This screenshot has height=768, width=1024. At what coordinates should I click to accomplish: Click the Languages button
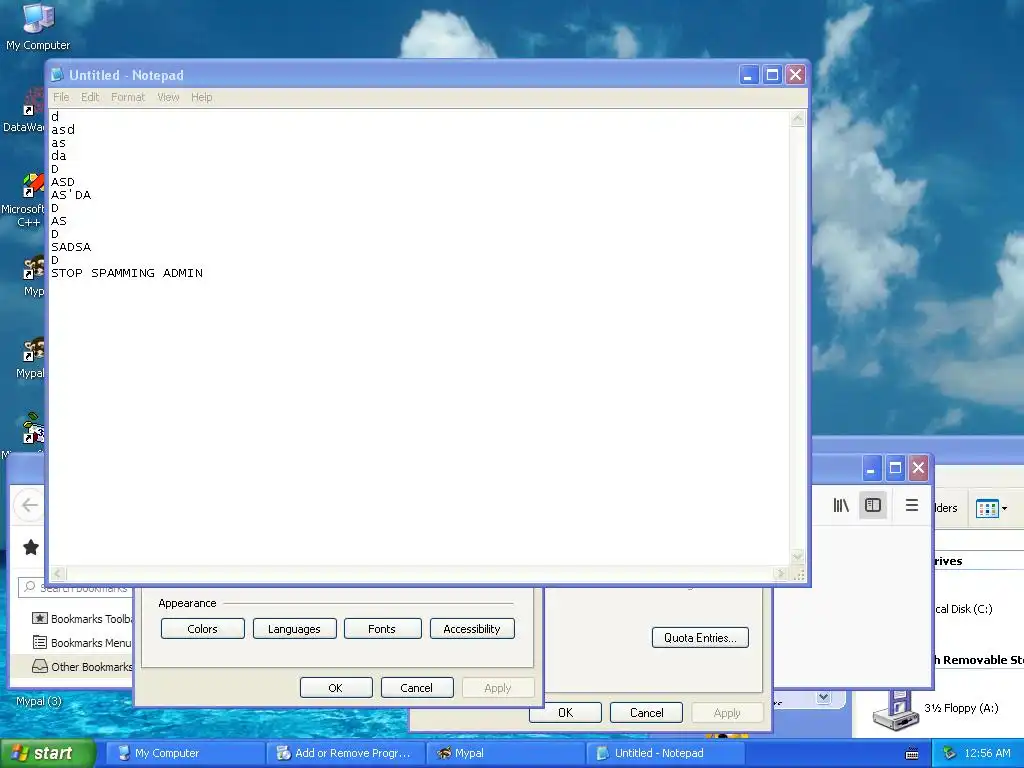click(x=295, y=629)
